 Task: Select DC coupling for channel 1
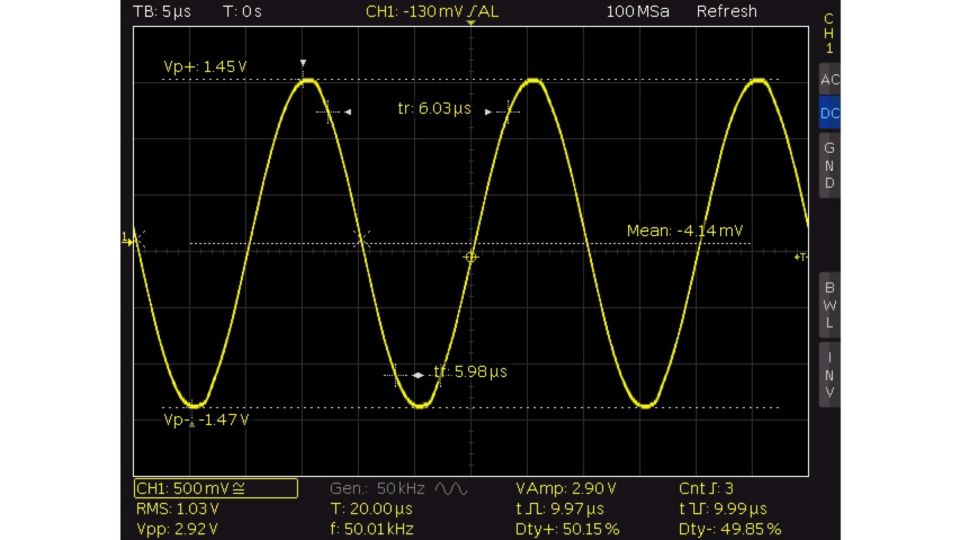coord(829,113)
